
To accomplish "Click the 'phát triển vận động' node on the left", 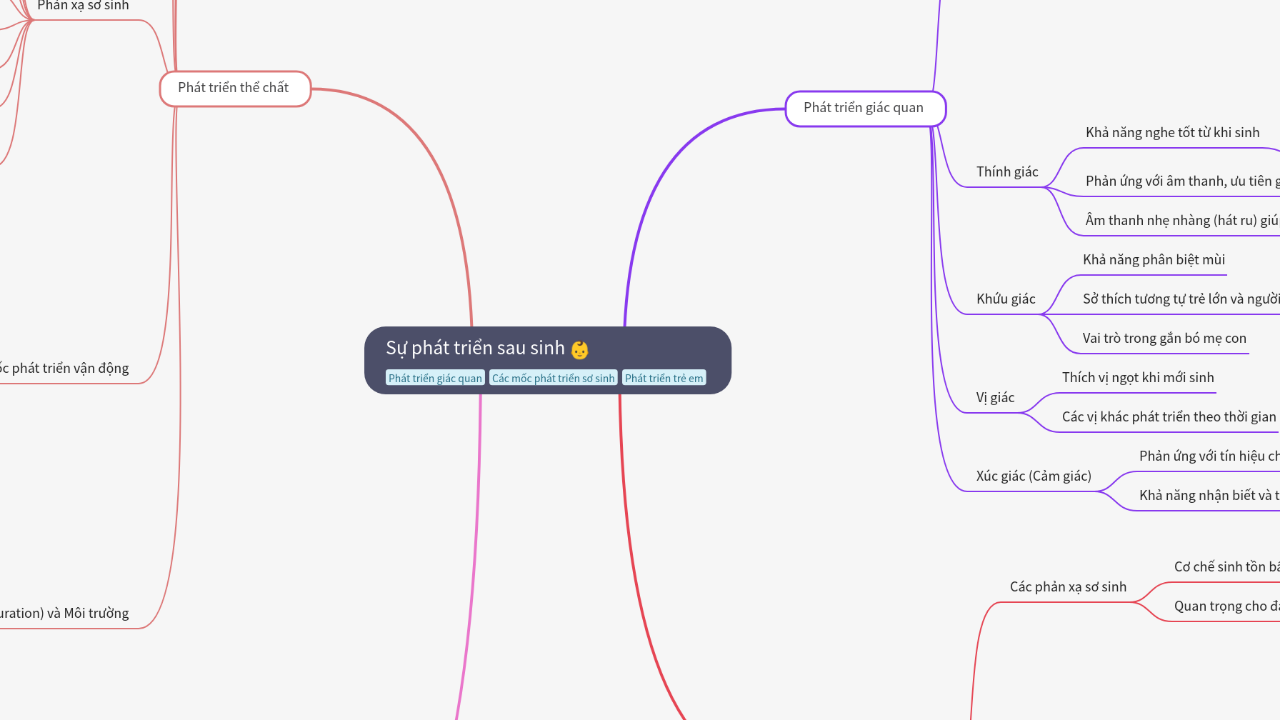I will [66, 368].
